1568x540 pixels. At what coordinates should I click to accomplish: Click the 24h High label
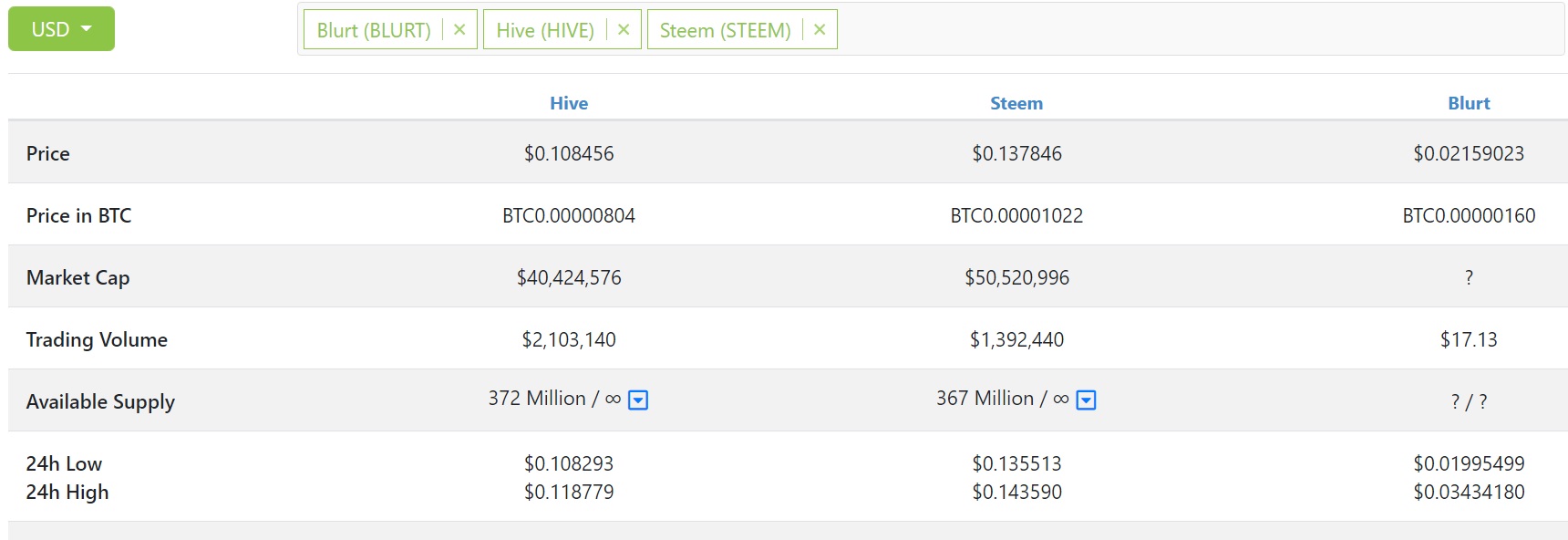pos(67,492)
